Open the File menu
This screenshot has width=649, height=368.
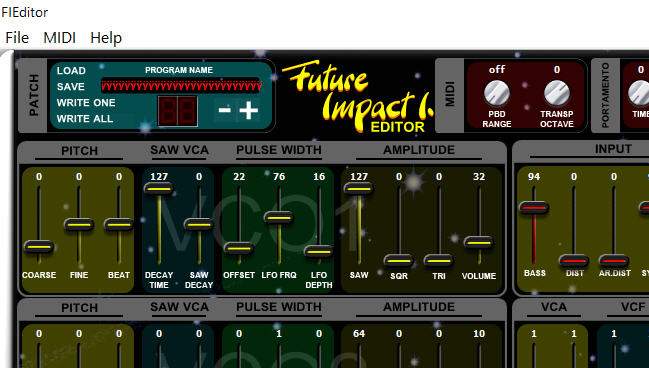click(x=17, y=38)
